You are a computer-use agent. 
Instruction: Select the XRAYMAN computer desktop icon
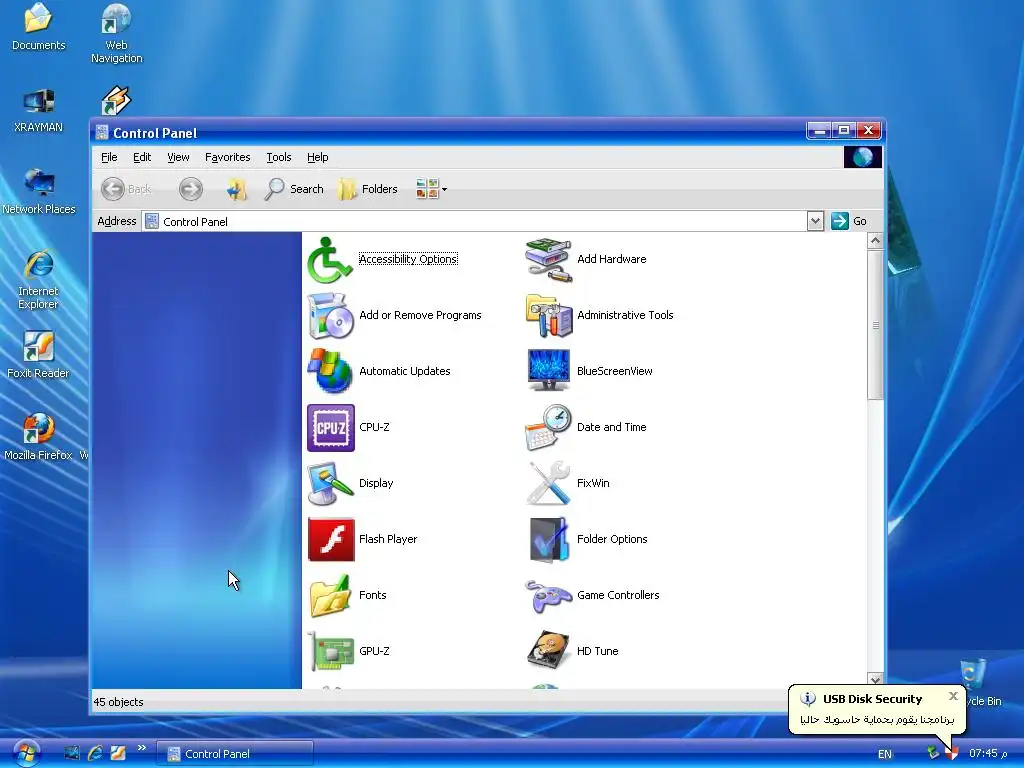click(x=39, y=110)
